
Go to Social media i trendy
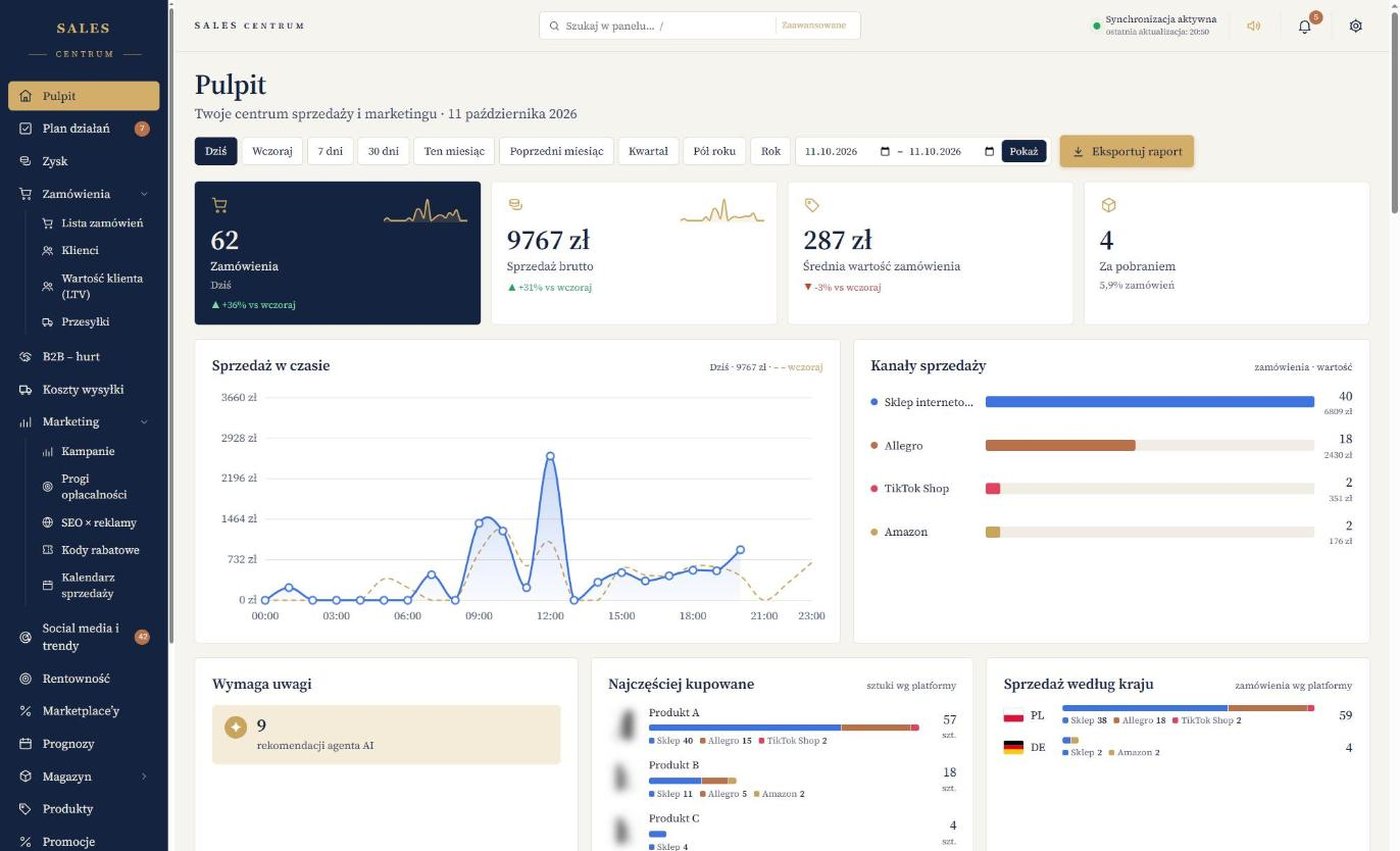(84, 637)
